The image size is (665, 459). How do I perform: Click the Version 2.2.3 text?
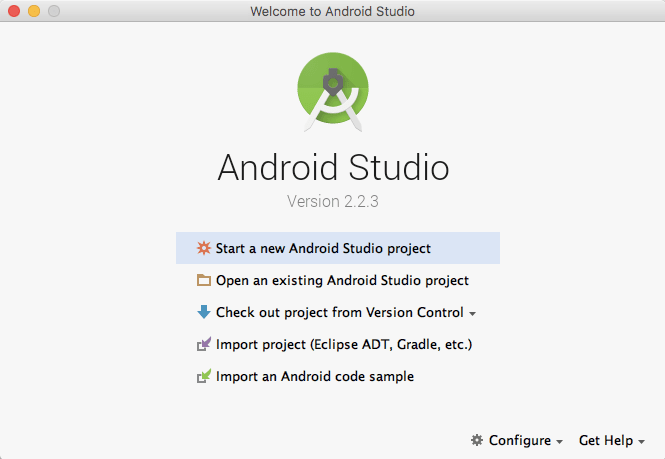click(x=333, y=202)
